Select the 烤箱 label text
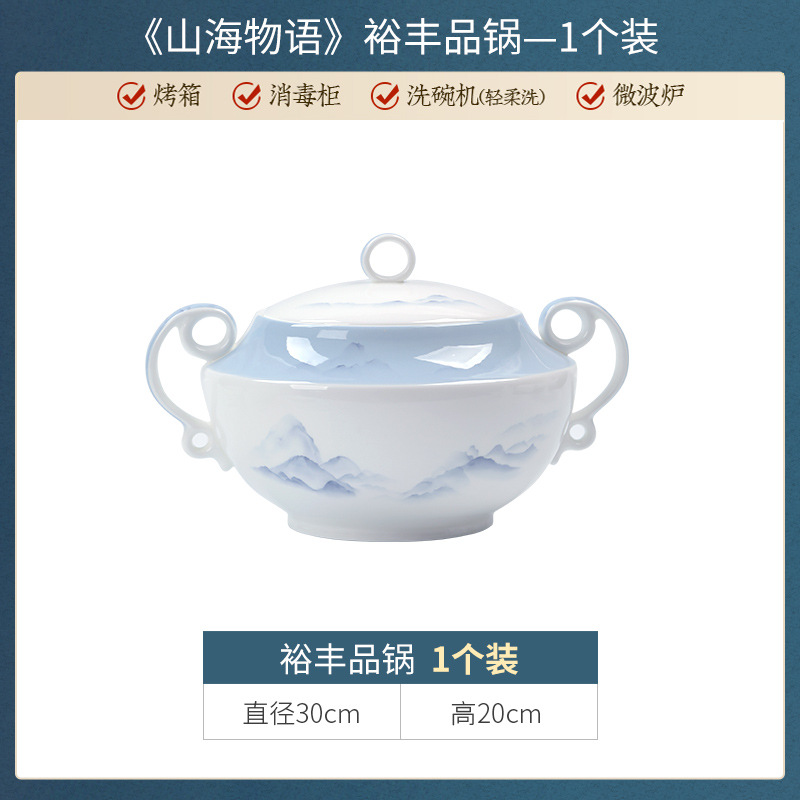 [x=177, y=95]
